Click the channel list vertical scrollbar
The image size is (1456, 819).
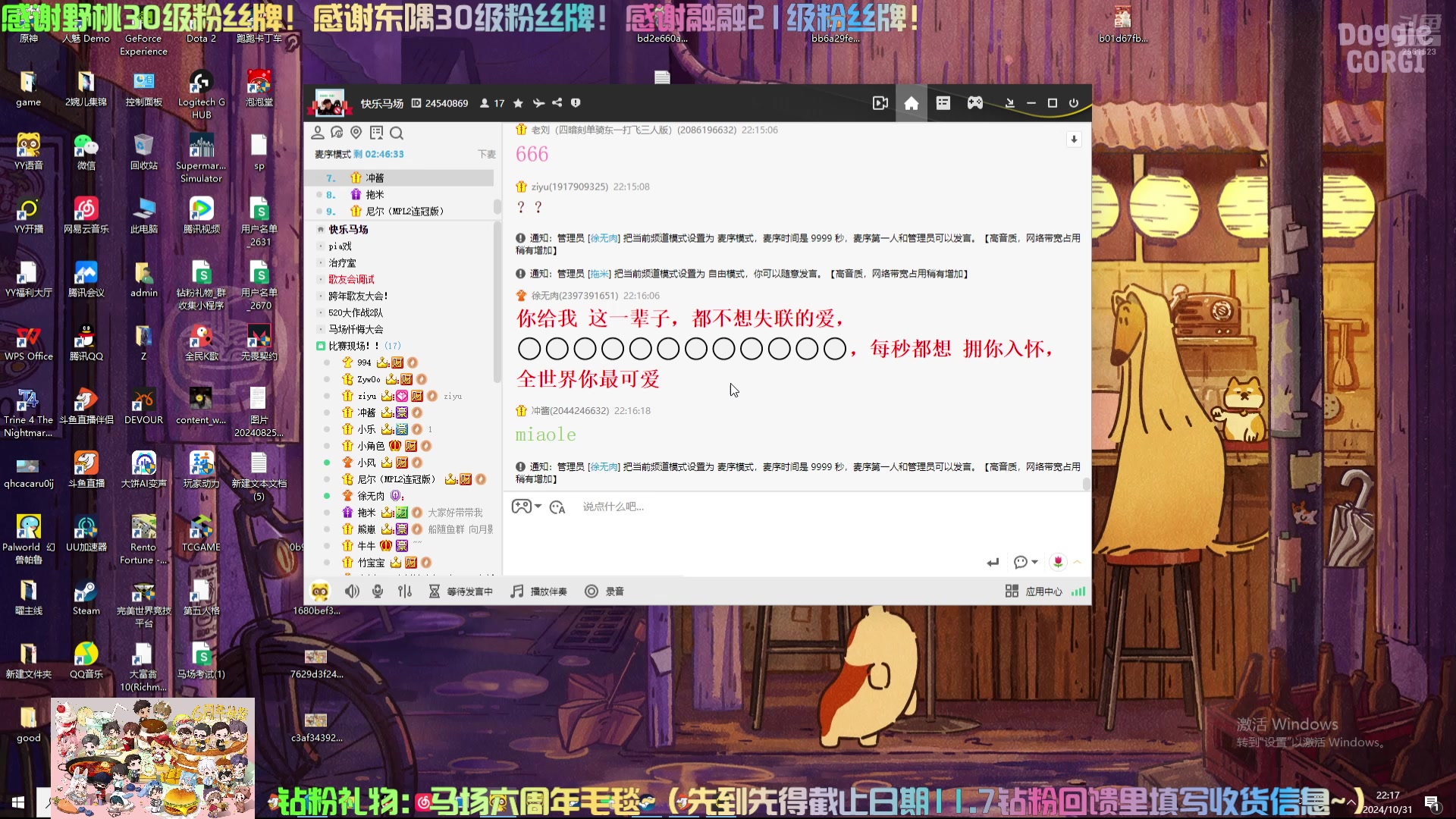click(497, 303)
